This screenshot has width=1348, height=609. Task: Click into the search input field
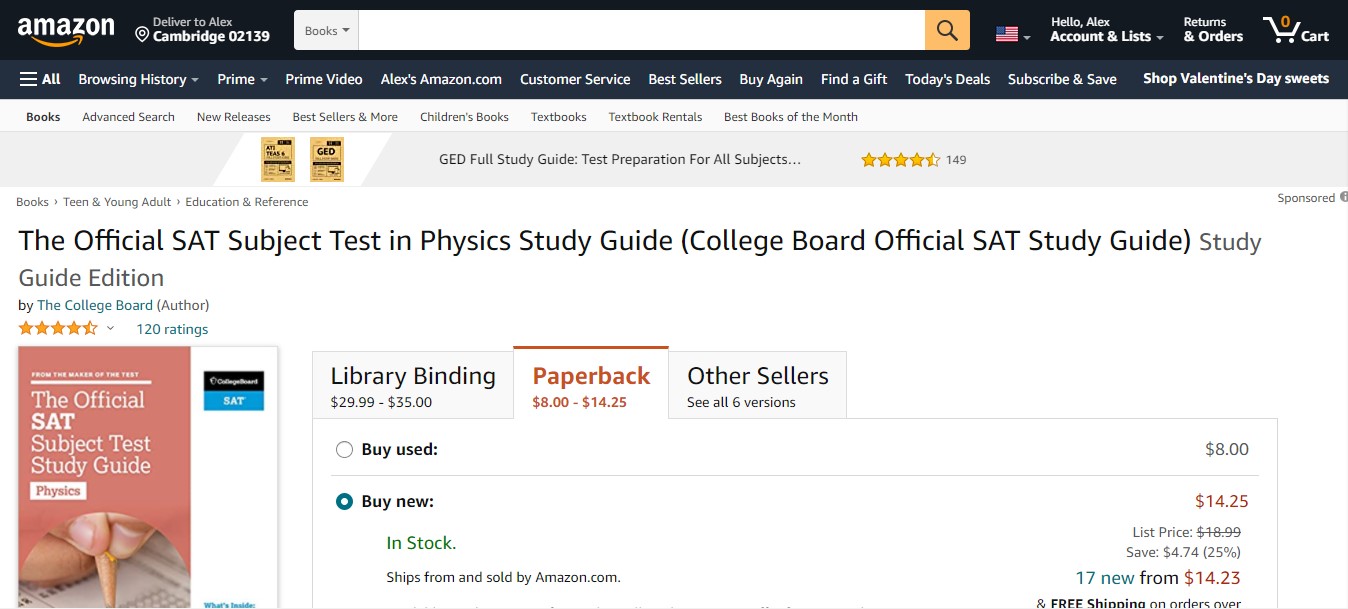(642, 30)
